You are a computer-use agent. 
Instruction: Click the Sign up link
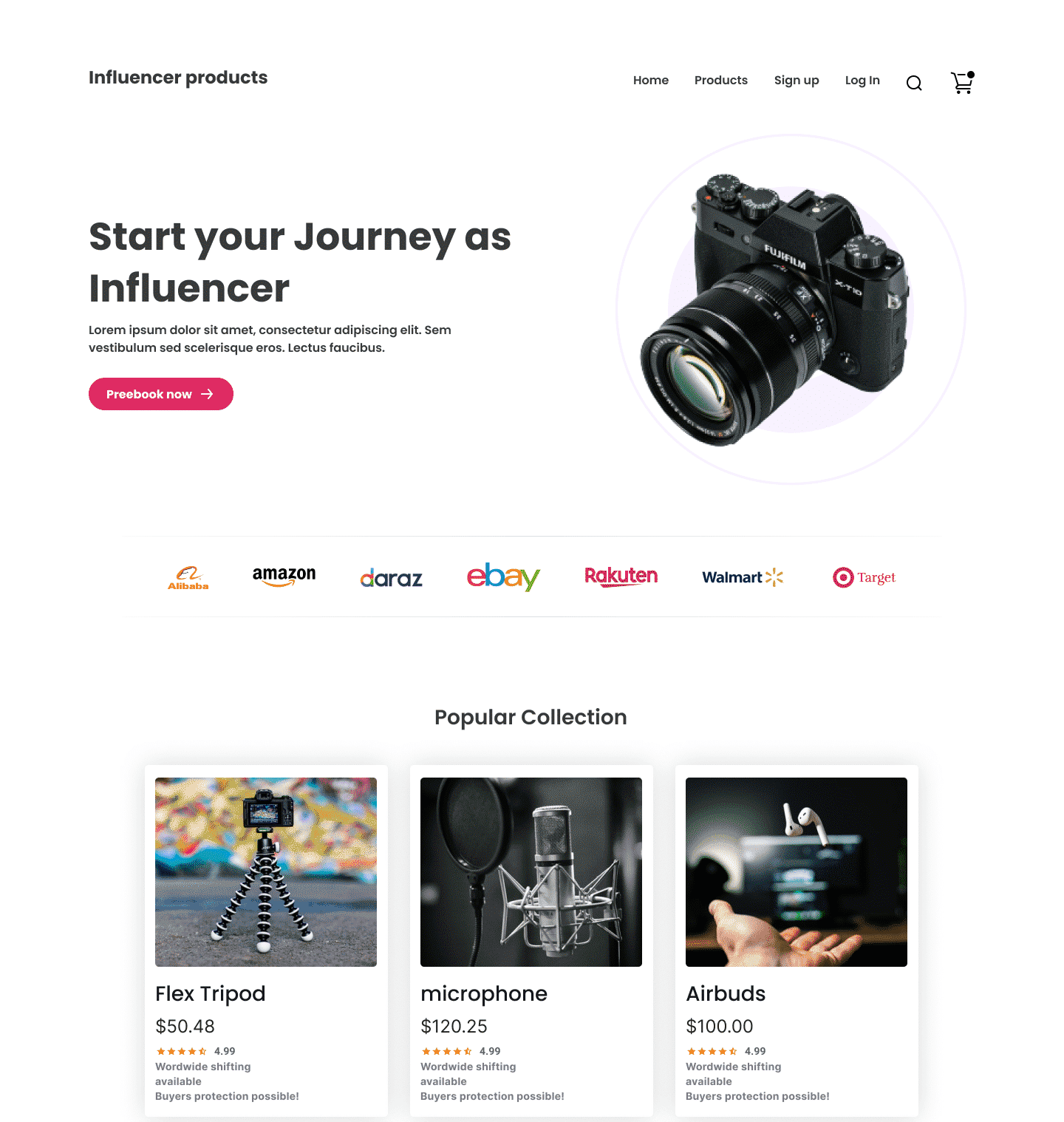797,80
